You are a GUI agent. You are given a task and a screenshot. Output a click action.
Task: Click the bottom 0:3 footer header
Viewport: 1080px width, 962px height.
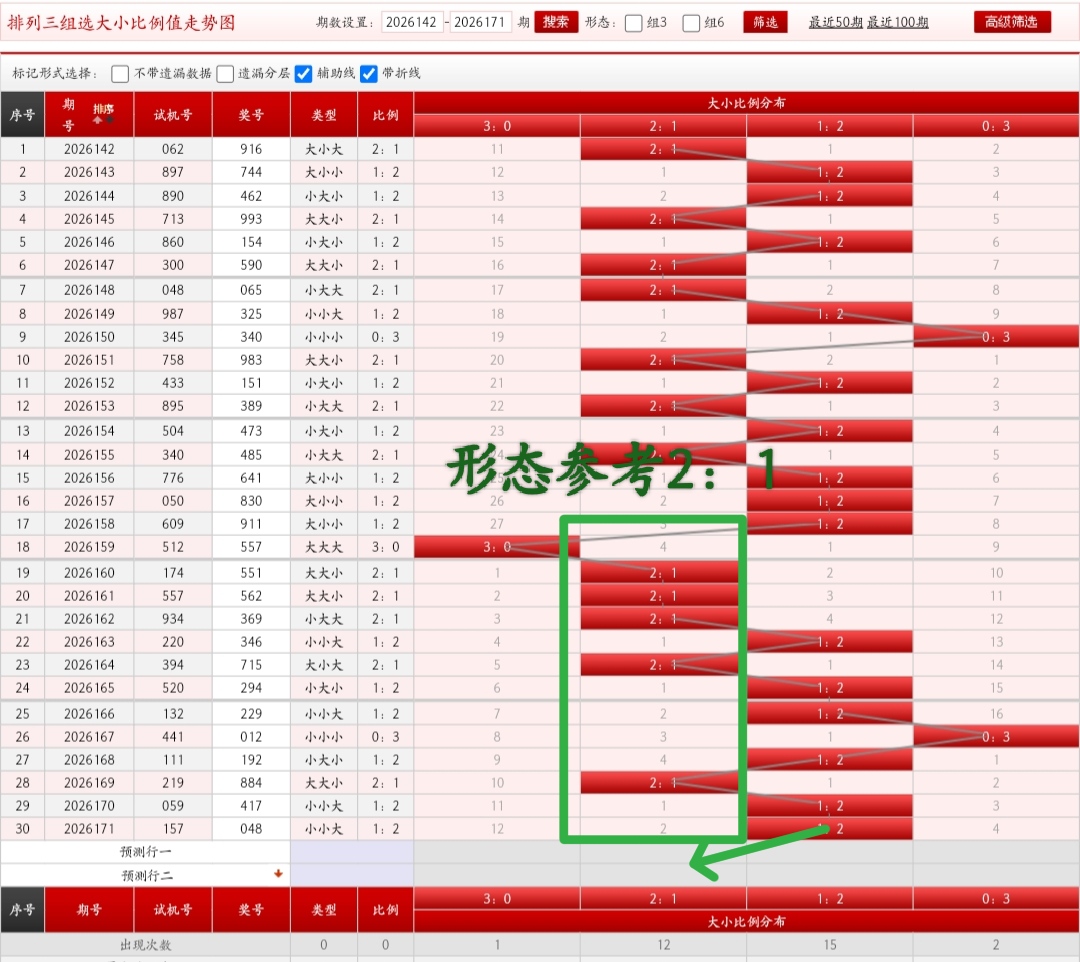click(x=996, y=899)
